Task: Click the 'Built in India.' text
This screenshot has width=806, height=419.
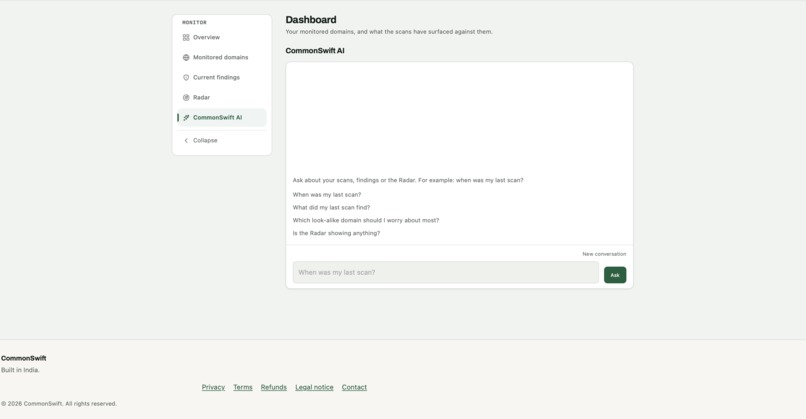Action: click(x=20, y=370)
